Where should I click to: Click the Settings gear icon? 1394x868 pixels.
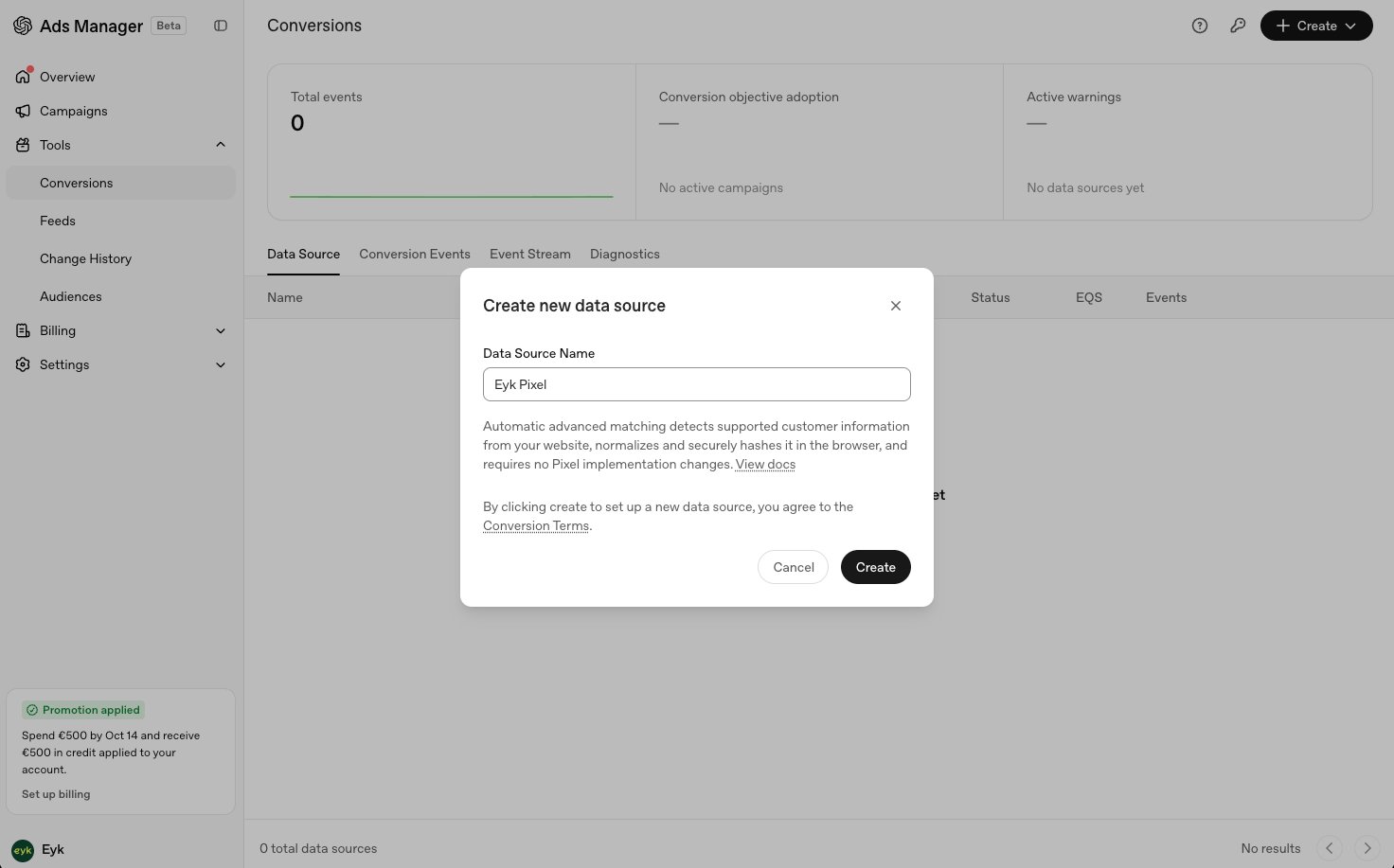(x=23, y=364)
